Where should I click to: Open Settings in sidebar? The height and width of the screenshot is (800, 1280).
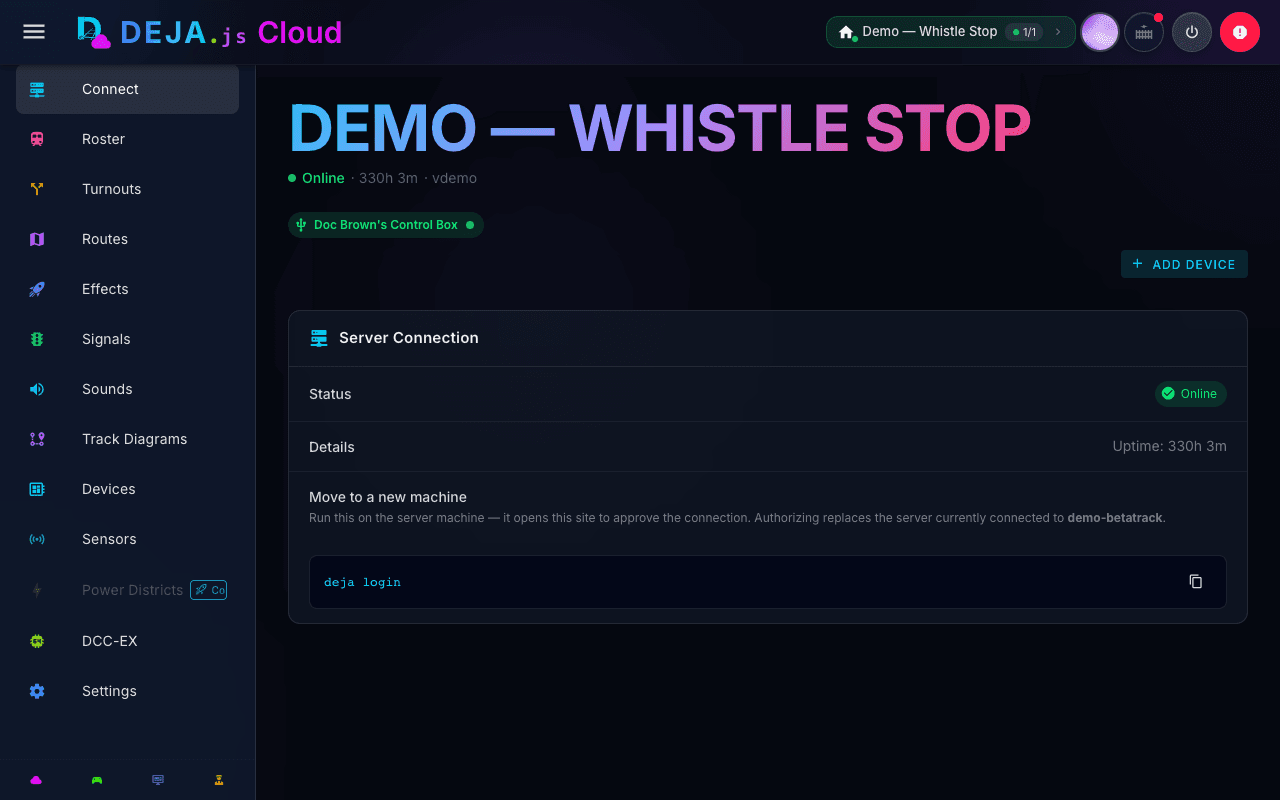[x=127, y=691]
